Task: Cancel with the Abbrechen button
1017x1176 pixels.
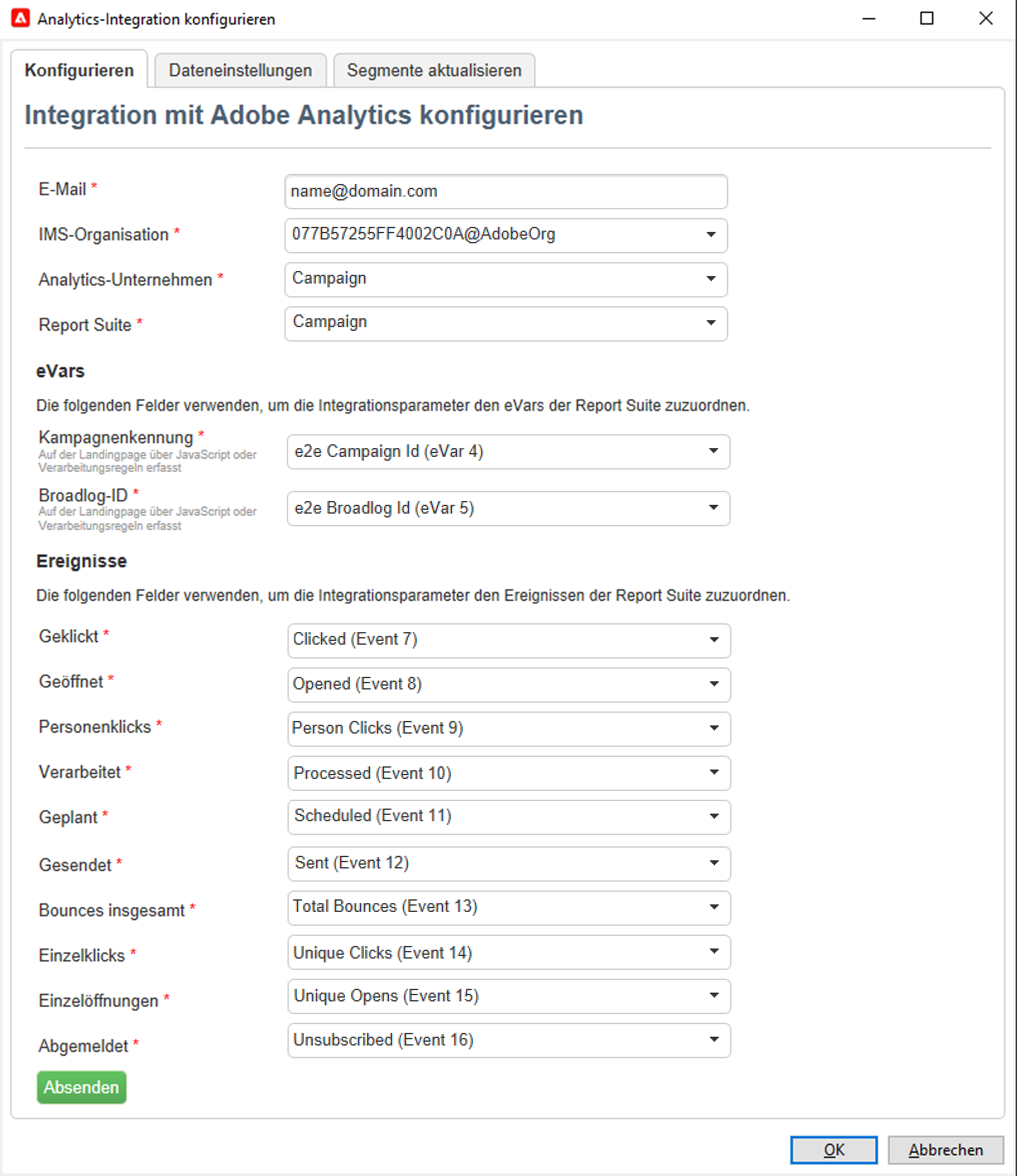Action: (x=945, y=1150)
